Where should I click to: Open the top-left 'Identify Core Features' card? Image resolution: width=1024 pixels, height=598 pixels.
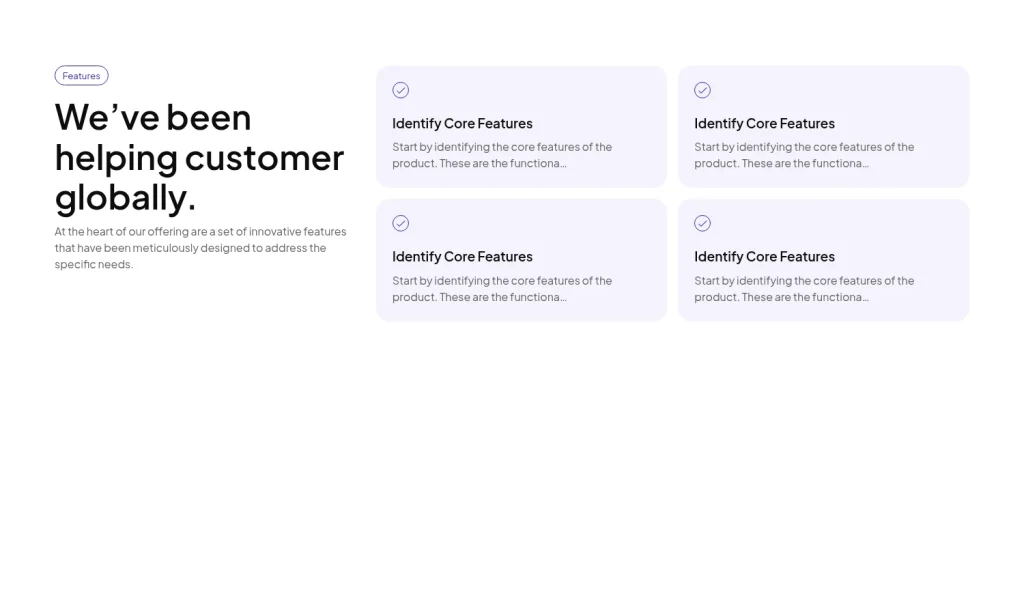(521, 126)
